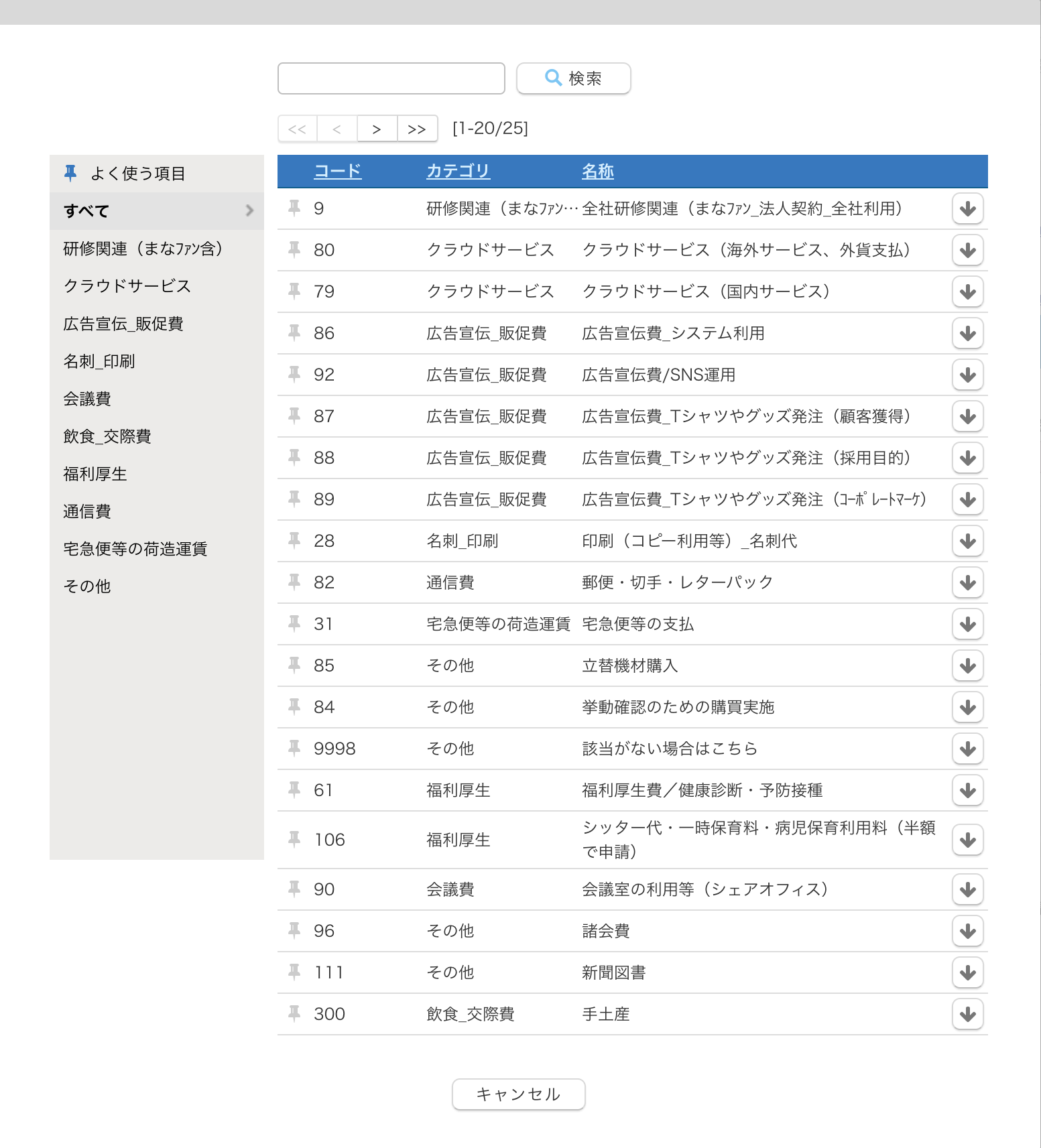Click the down-arrow button for 新聞図書 row
Screen dimensions: 1041x1148
967,972
